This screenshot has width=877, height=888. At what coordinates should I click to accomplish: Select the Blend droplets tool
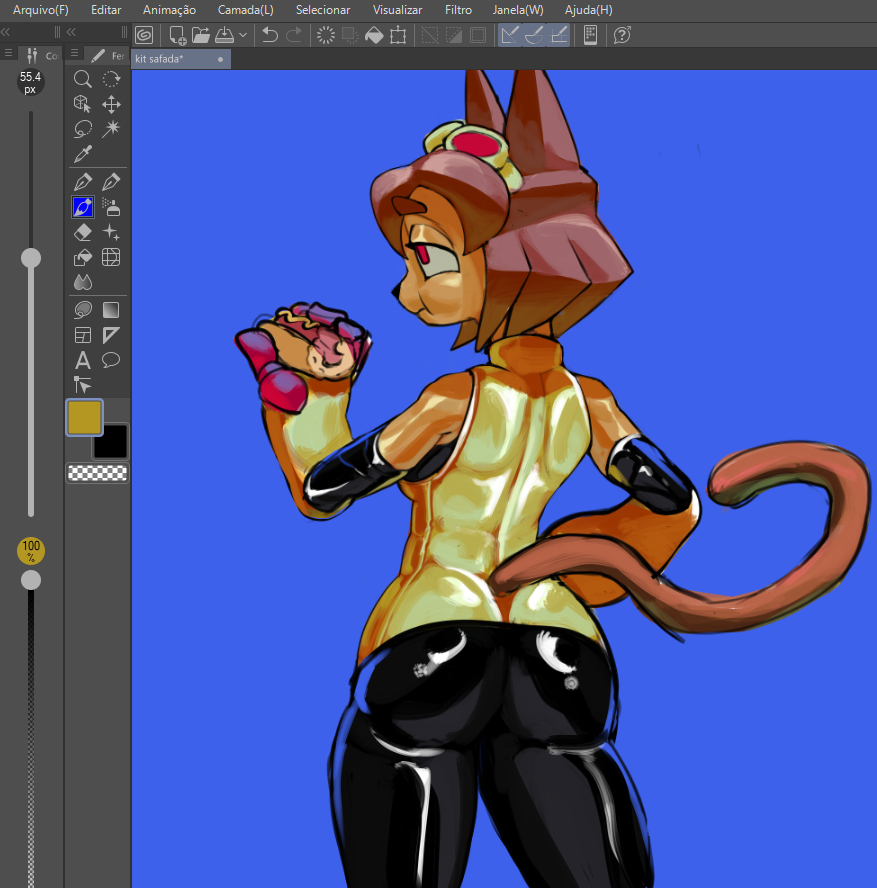click(x=83, y=282)
